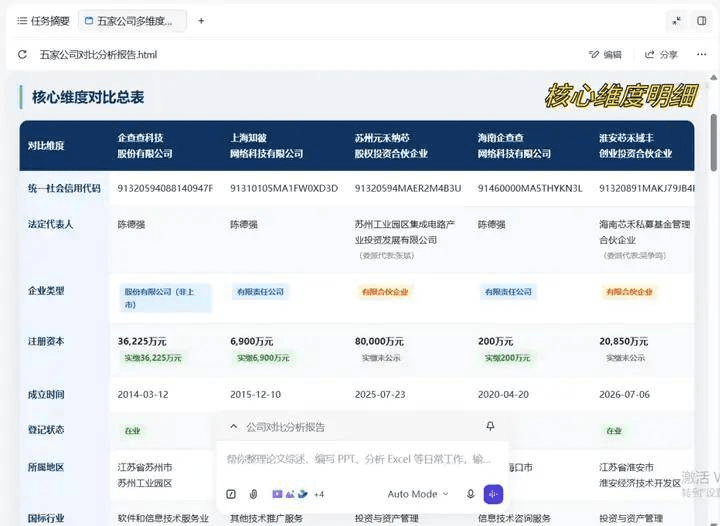Click the vertical scrollbar of the report
Image resolution: width=720 pixels, height=526 pixels.
[x=714, y=142]
